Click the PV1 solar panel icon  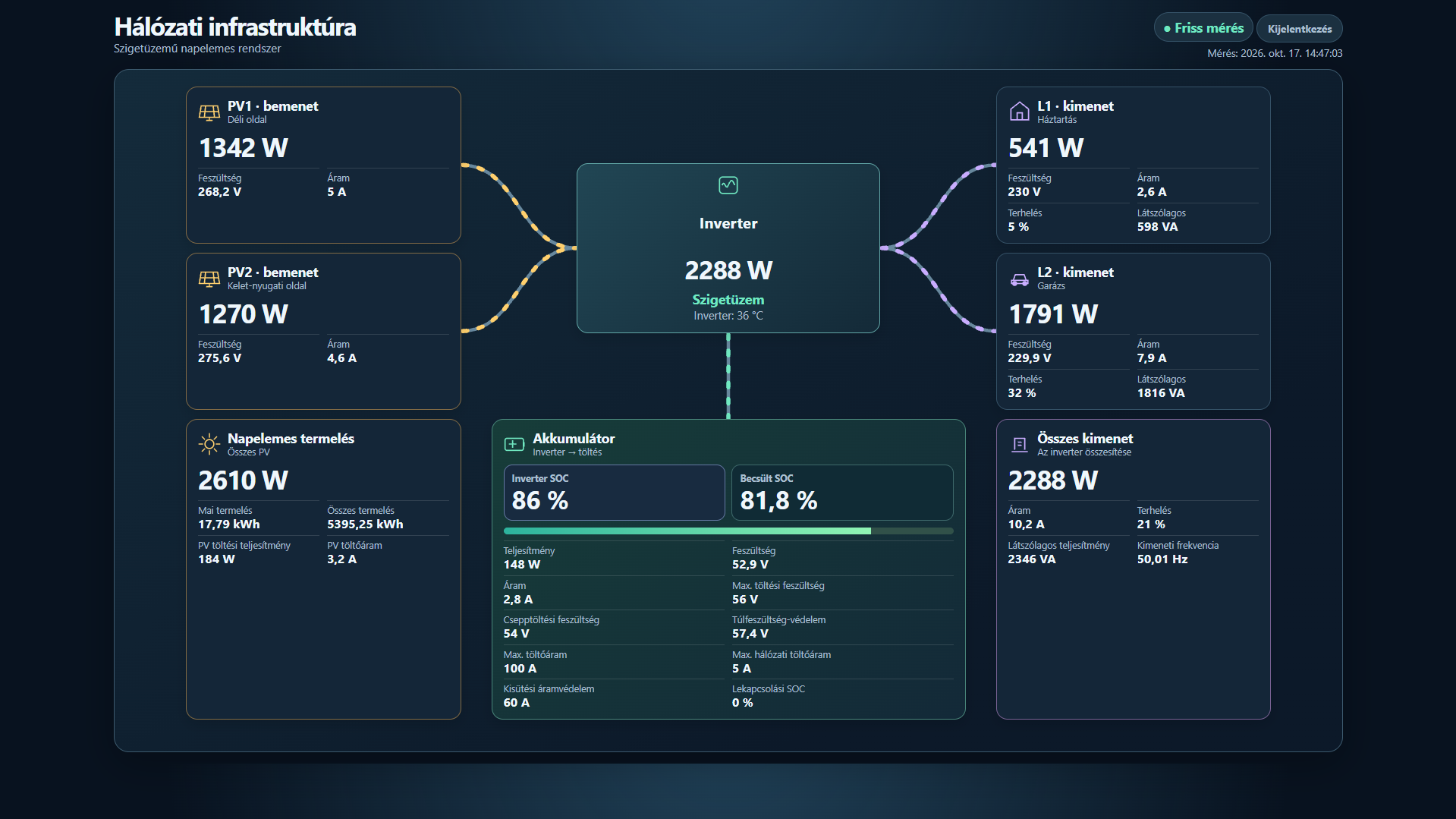click(209, 112)
